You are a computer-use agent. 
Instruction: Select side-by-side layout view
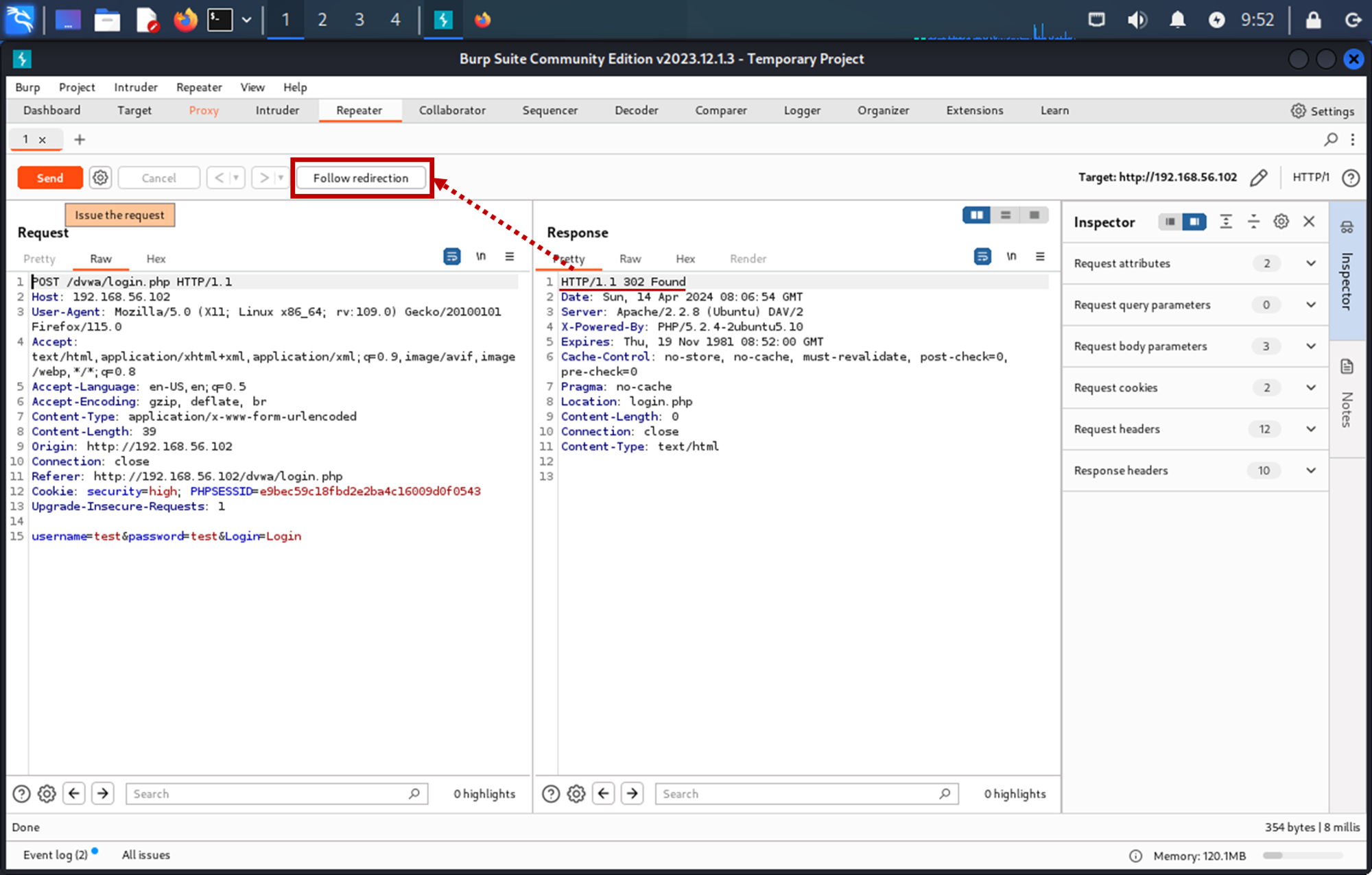(x=976, y=215)
